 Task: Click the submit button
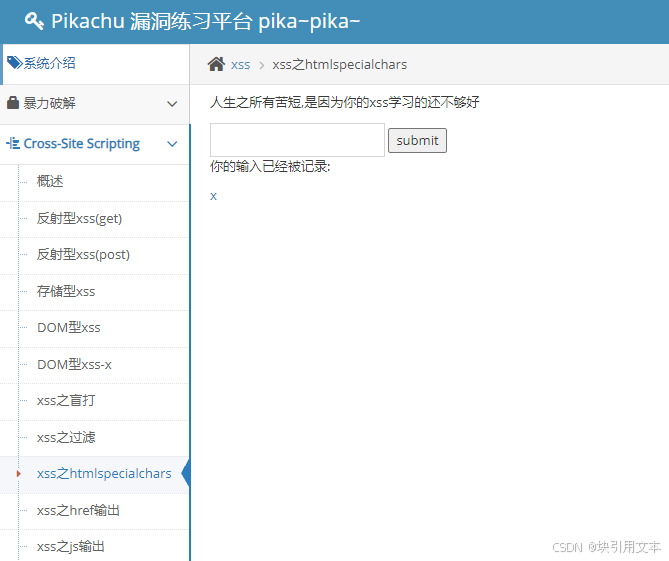(x=417, y=140)
